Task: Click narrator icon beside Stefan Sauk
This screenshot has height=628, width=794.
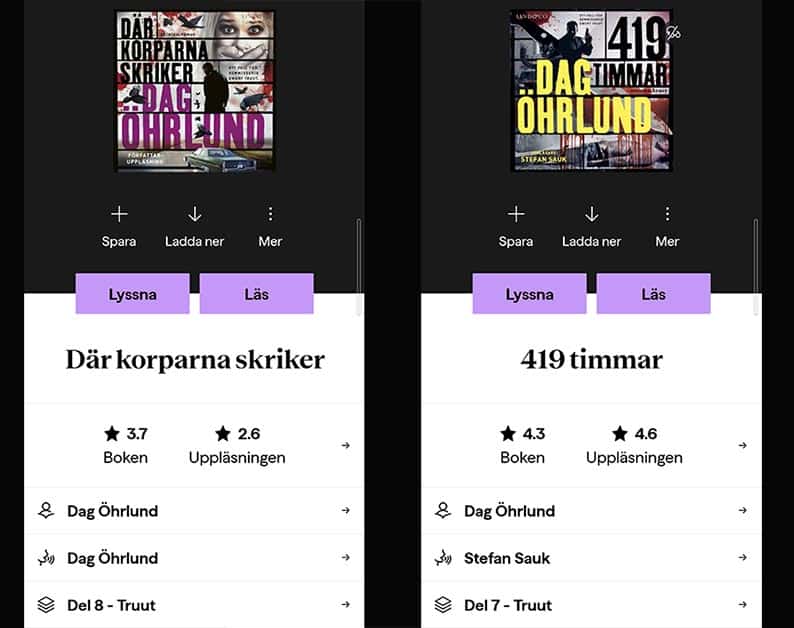Action: 443,558
